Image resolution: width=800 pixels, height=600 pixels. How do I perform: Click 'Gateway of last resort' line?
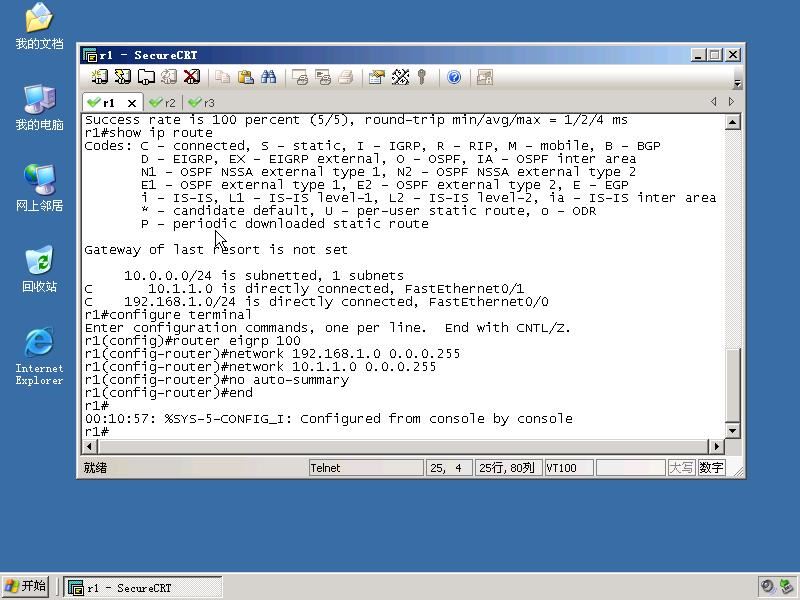click(x=216, y=249)
